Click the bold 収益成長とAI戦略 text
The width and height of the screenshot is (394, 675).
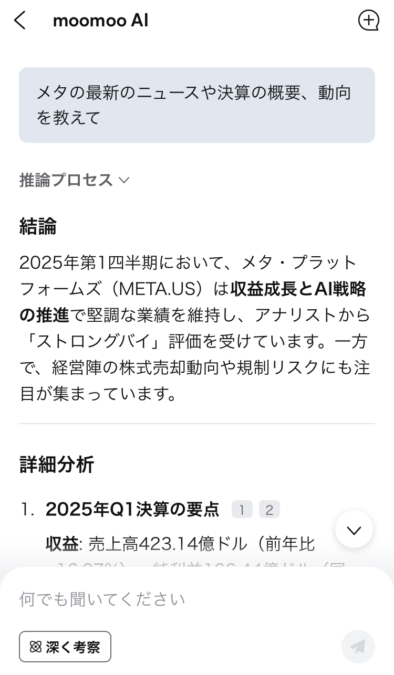tap(298, 289)
